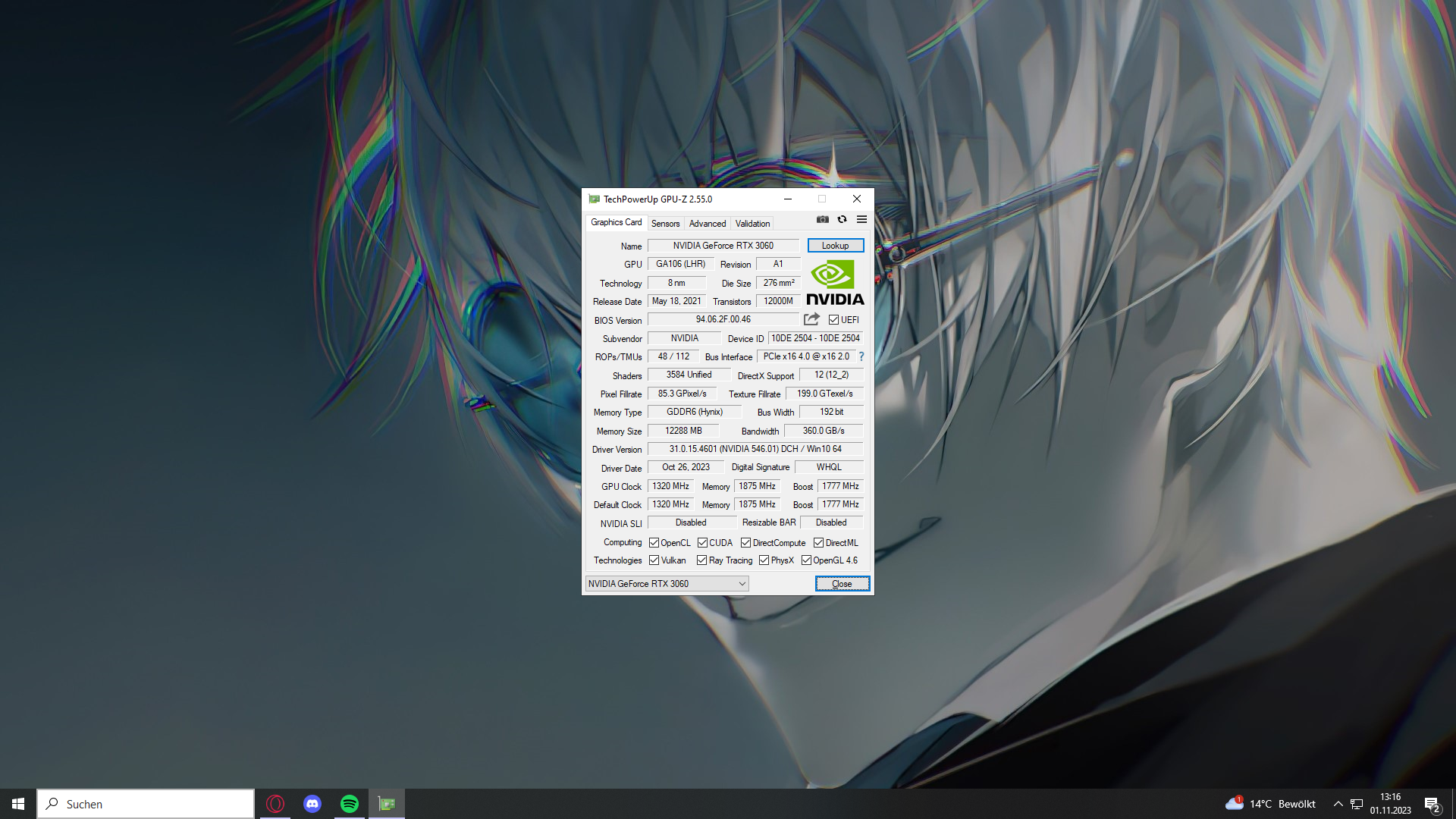Toggle the Vulkan checkbox

coord(654,560)
